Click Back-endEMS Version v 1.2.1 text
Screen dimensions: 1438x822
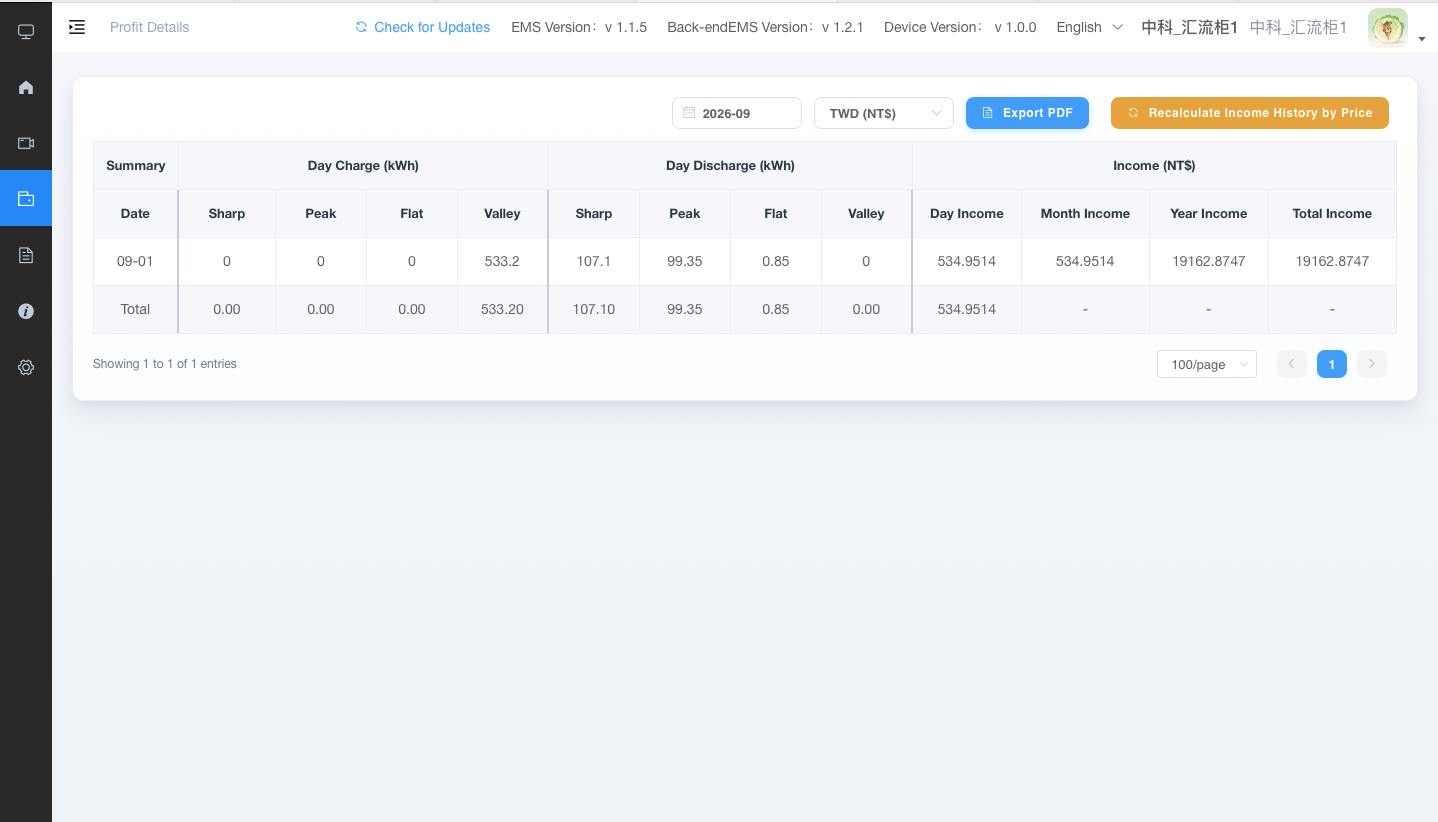pos(765,27)
